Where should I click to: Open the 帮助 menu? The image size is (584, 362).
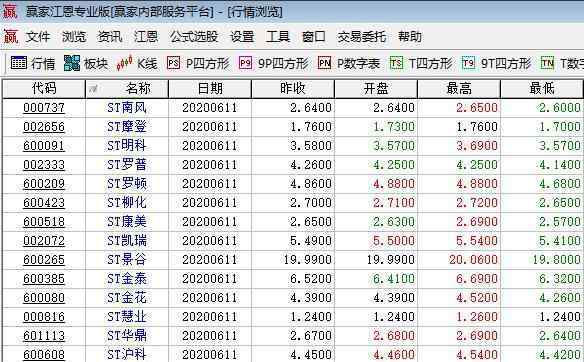410,36
